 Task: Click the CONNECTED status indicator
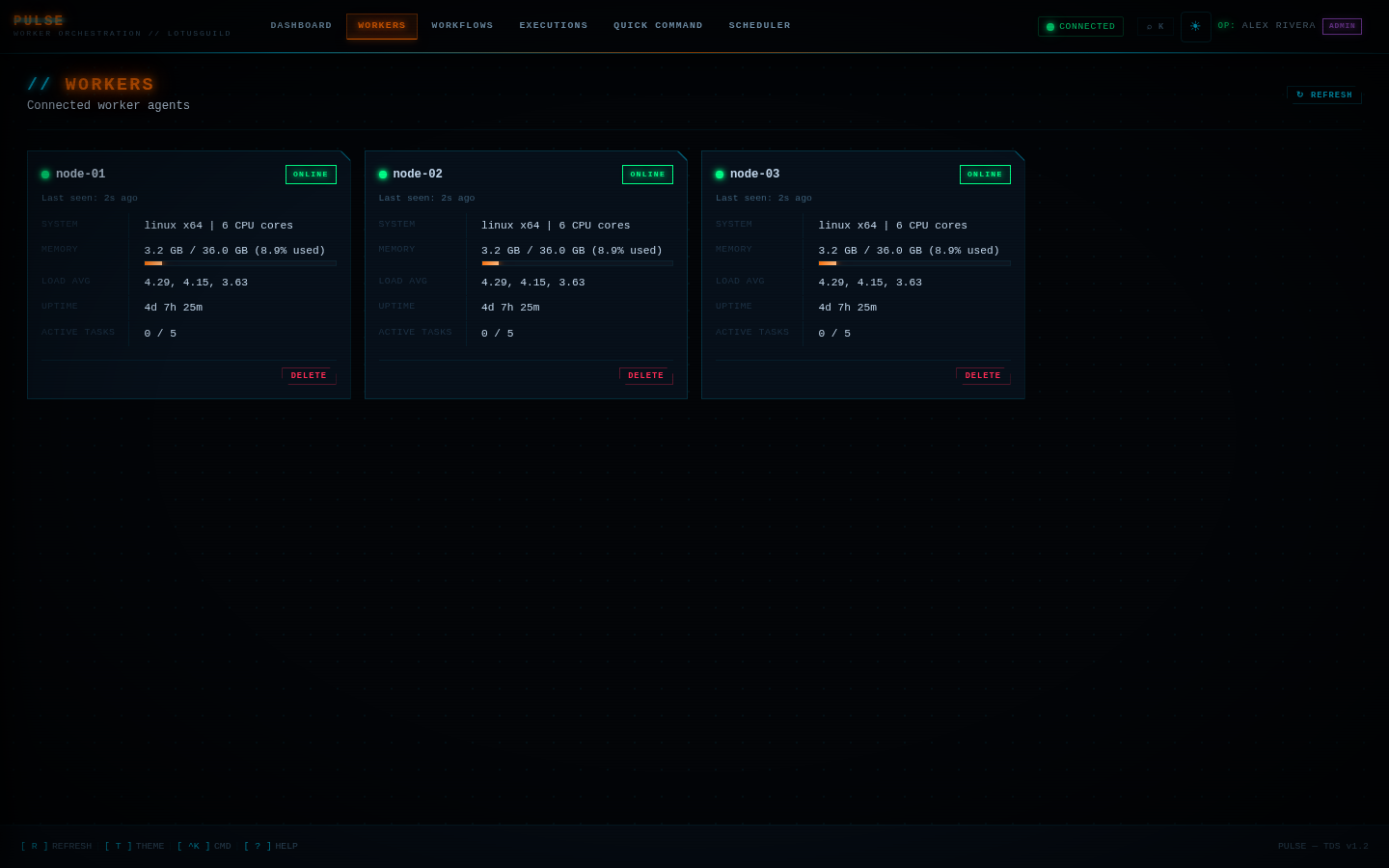1080,27
